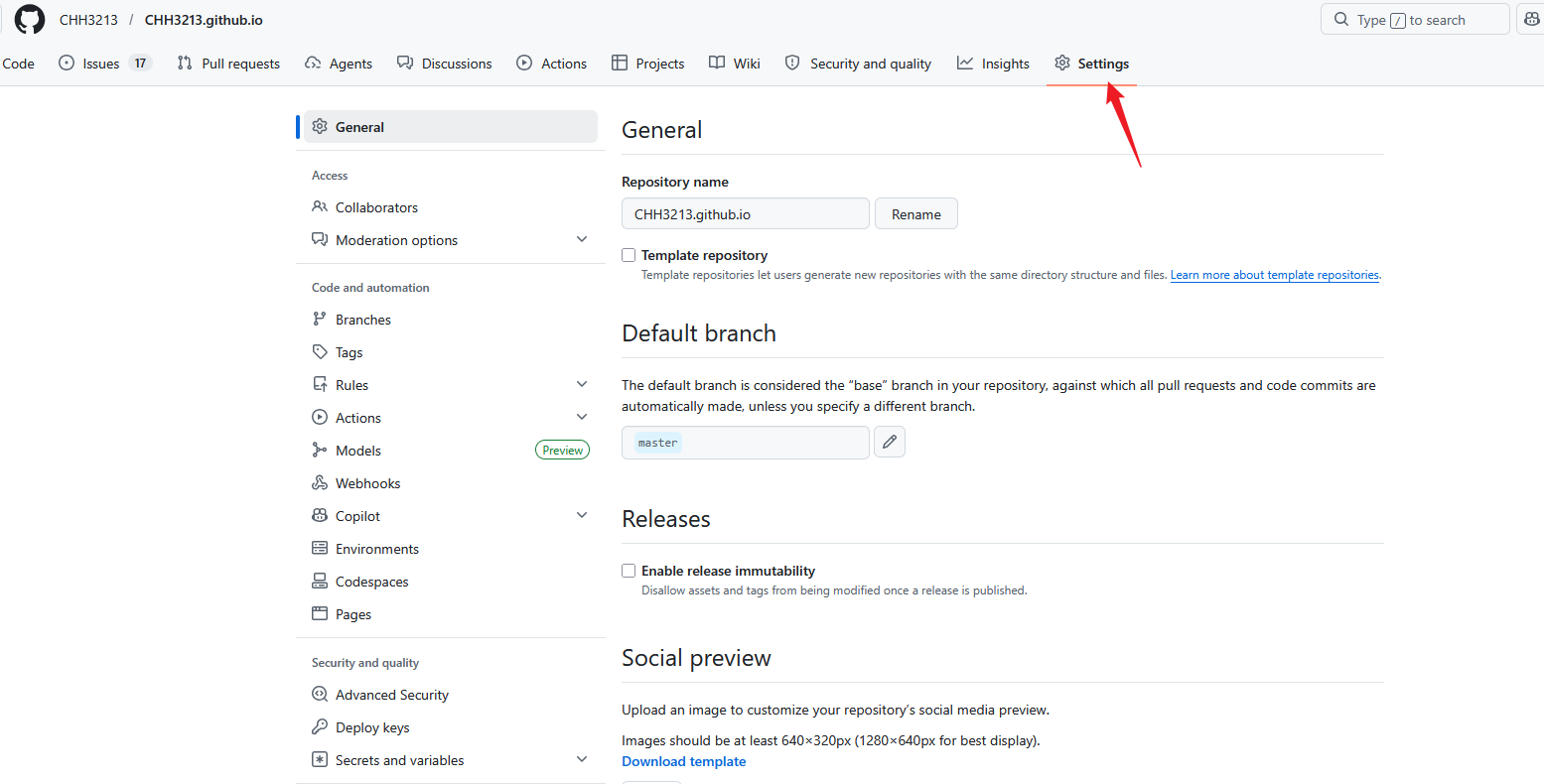Open the CHH3213.github.io repository breadcrumb link
This screenshot has height=784, width=1544.
click(x=204, y=20)
